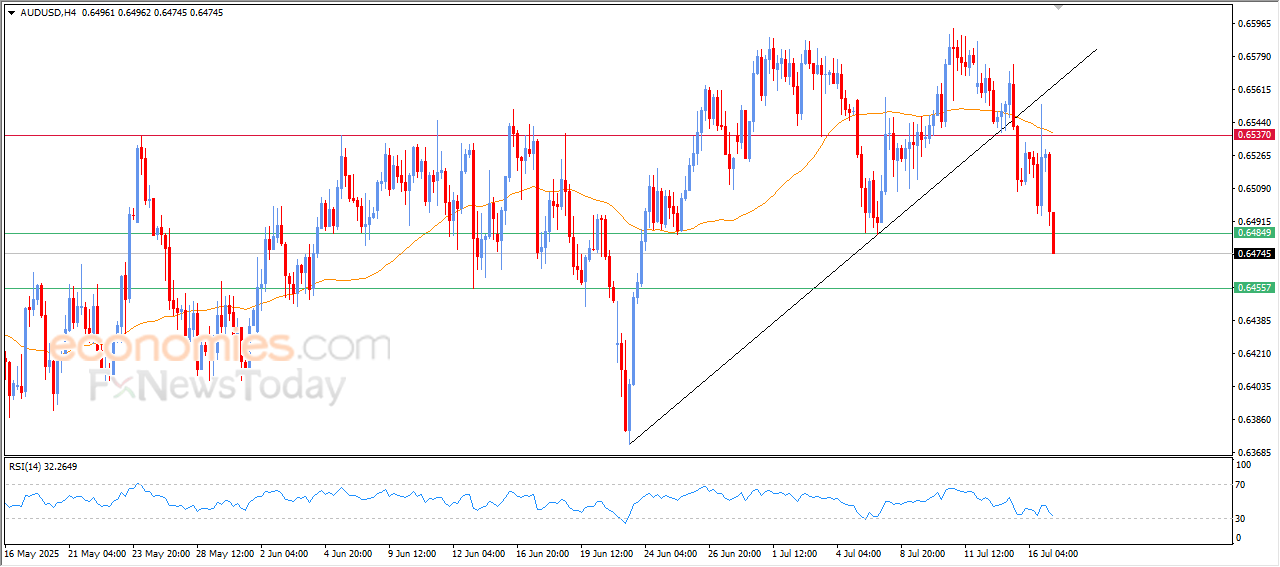Click the 23 May 20:00 time label
Image resolution: width=1280 pixels, height=567 pixels.
pos(162,552)
